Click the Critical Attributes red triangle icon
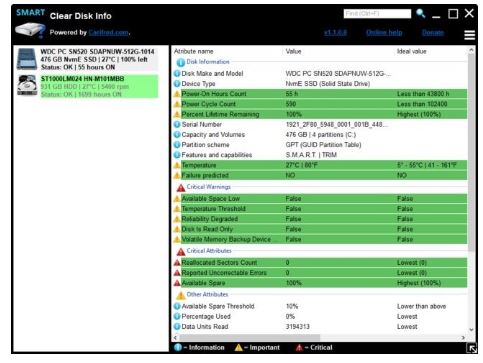483x363 pixels. (x=181, y=252)
